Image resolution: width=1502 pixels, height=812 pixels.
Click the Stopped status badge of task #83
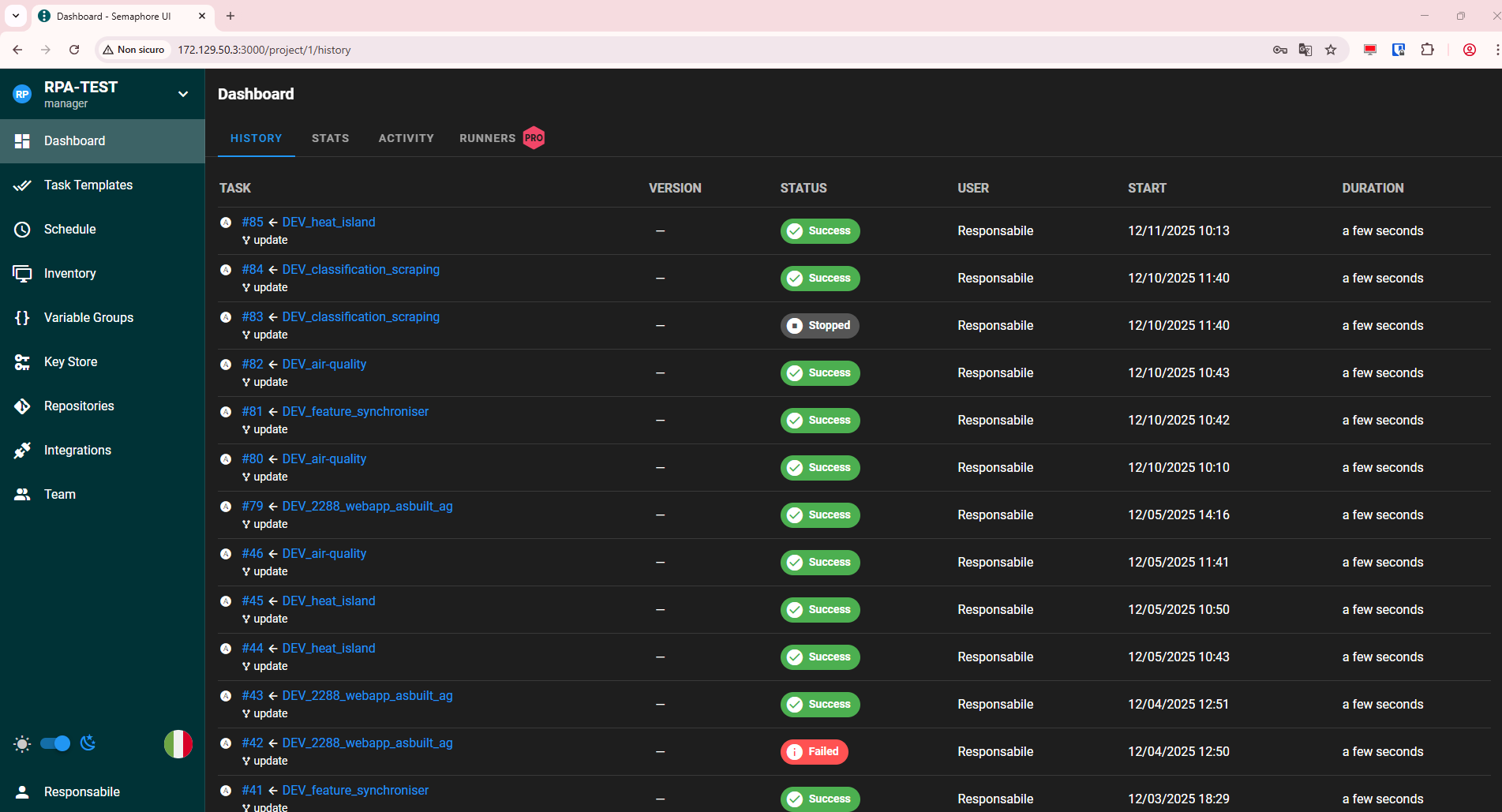click(819, 326)
